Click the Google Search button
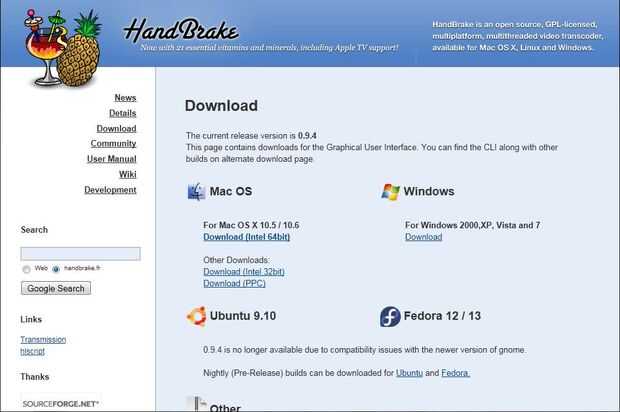Viewport: 620px width, 412px height. (x=56, y=288)
